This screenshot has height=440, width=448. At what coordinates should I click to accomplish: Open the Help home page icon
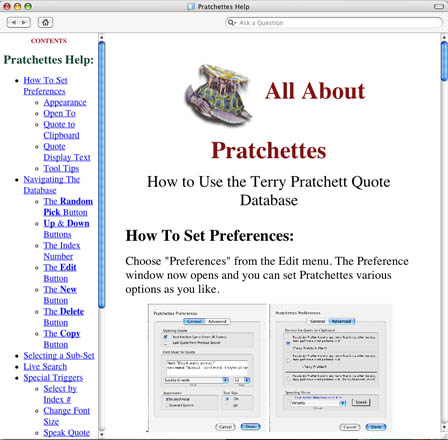coord(45,22)
